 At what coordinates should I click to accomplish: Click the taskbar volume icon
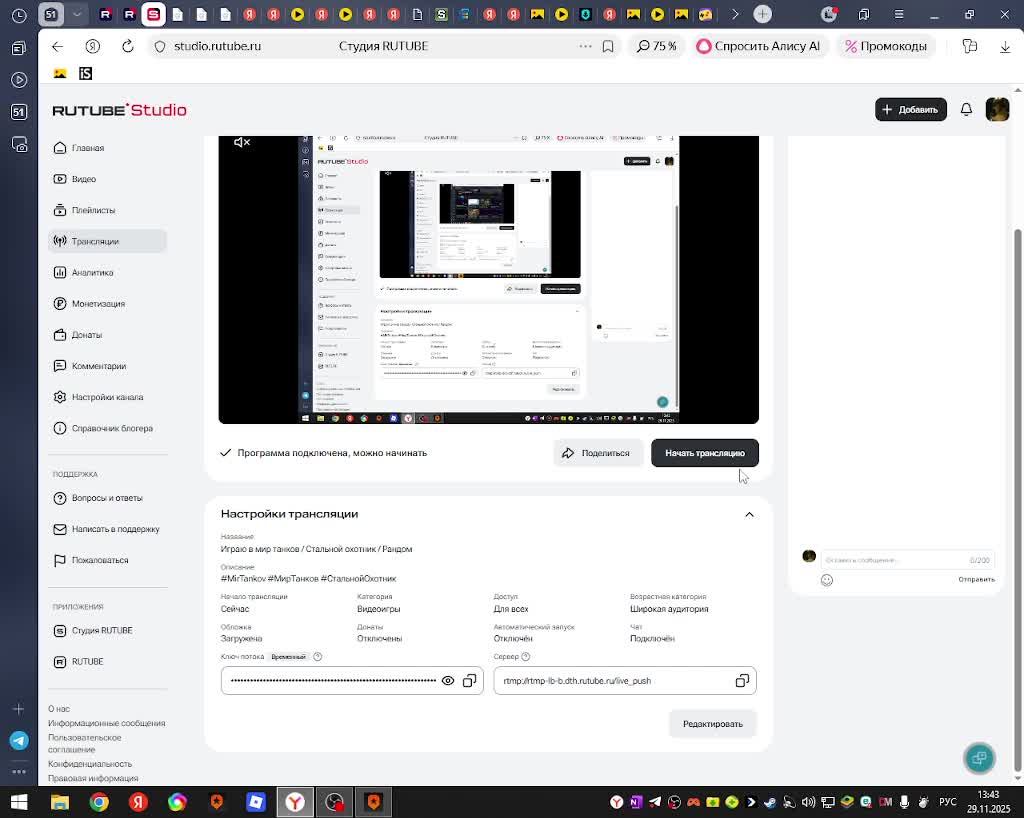[x=808, y=802]
